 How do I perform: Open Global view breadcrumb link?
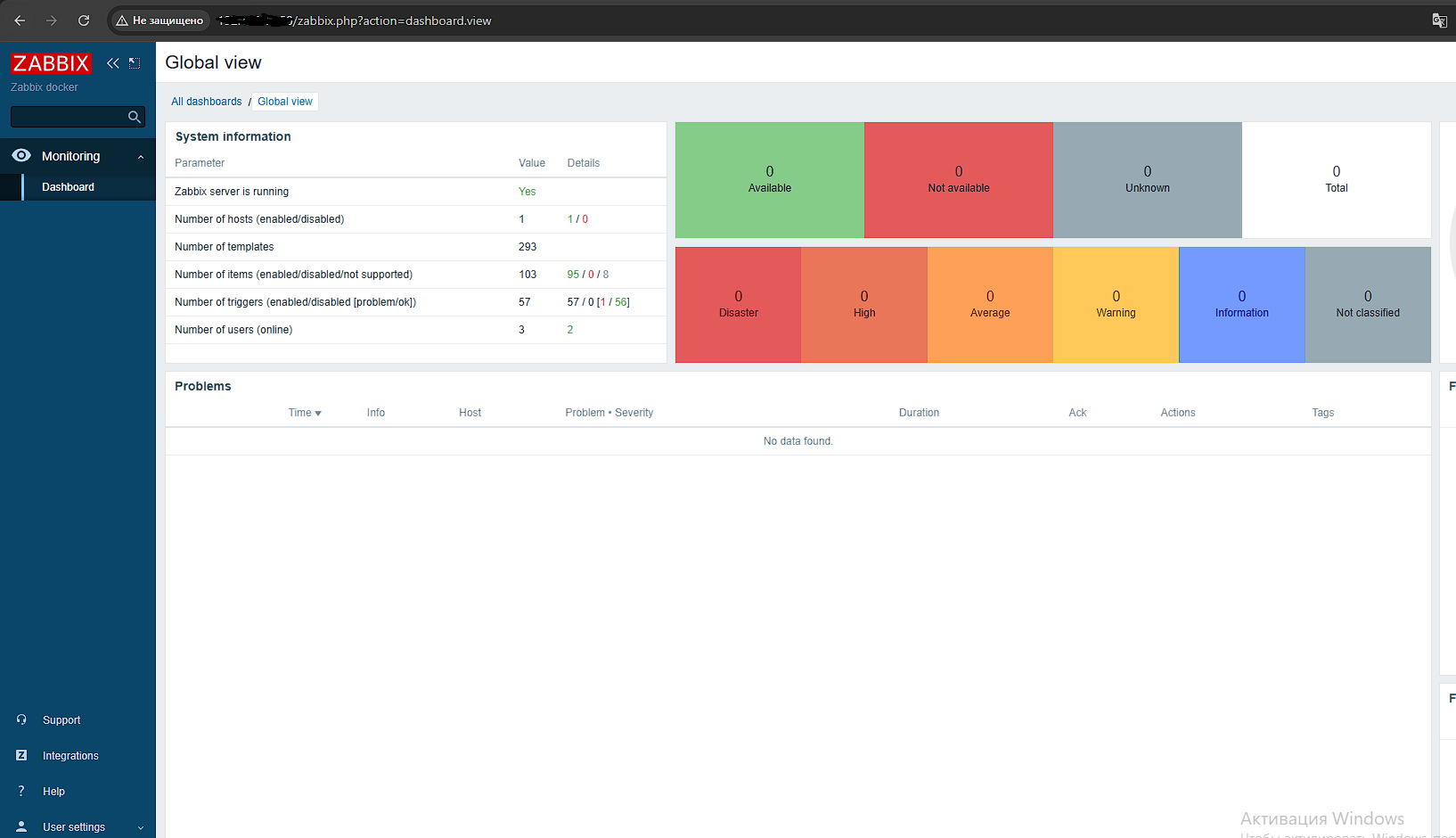285,102
